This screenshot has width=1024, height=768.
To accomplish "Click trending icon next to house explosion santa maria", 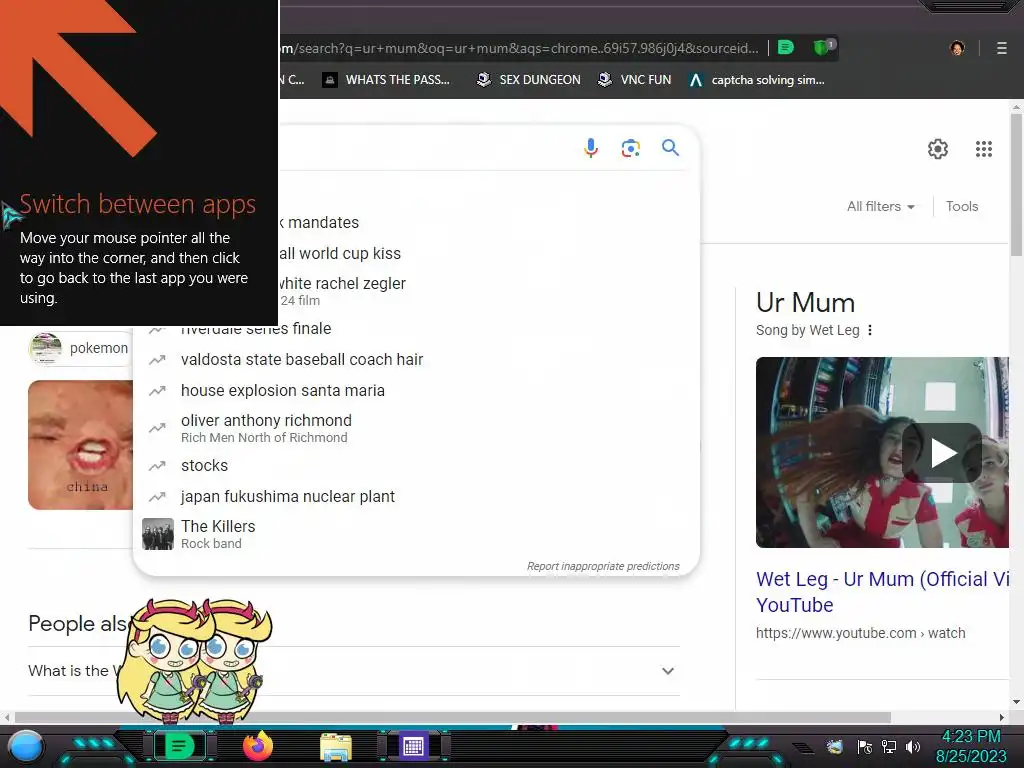I will tap(157, 391).
